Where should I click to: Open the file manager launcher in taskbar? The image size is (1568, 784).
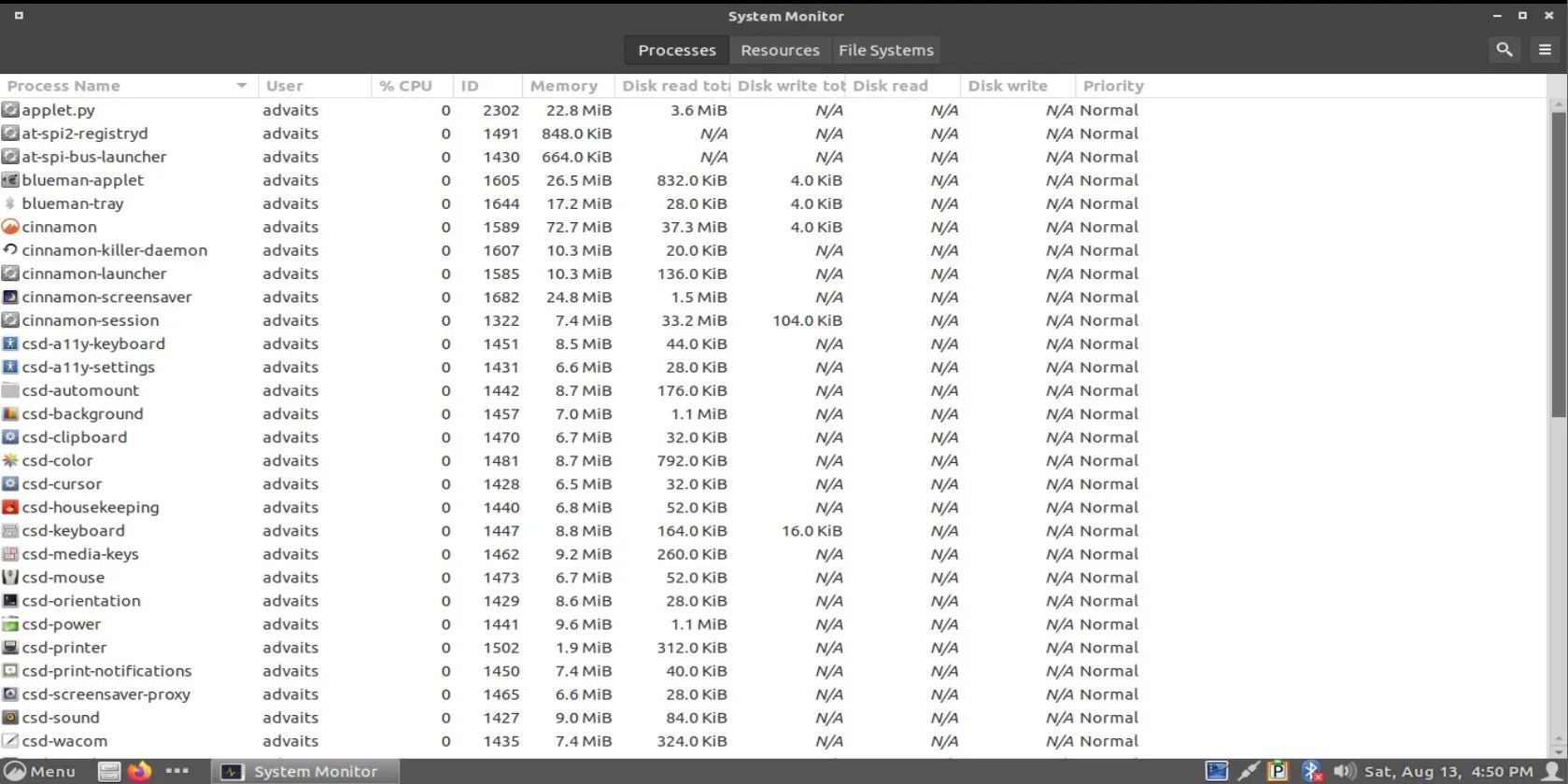click(x=109, y=771)
